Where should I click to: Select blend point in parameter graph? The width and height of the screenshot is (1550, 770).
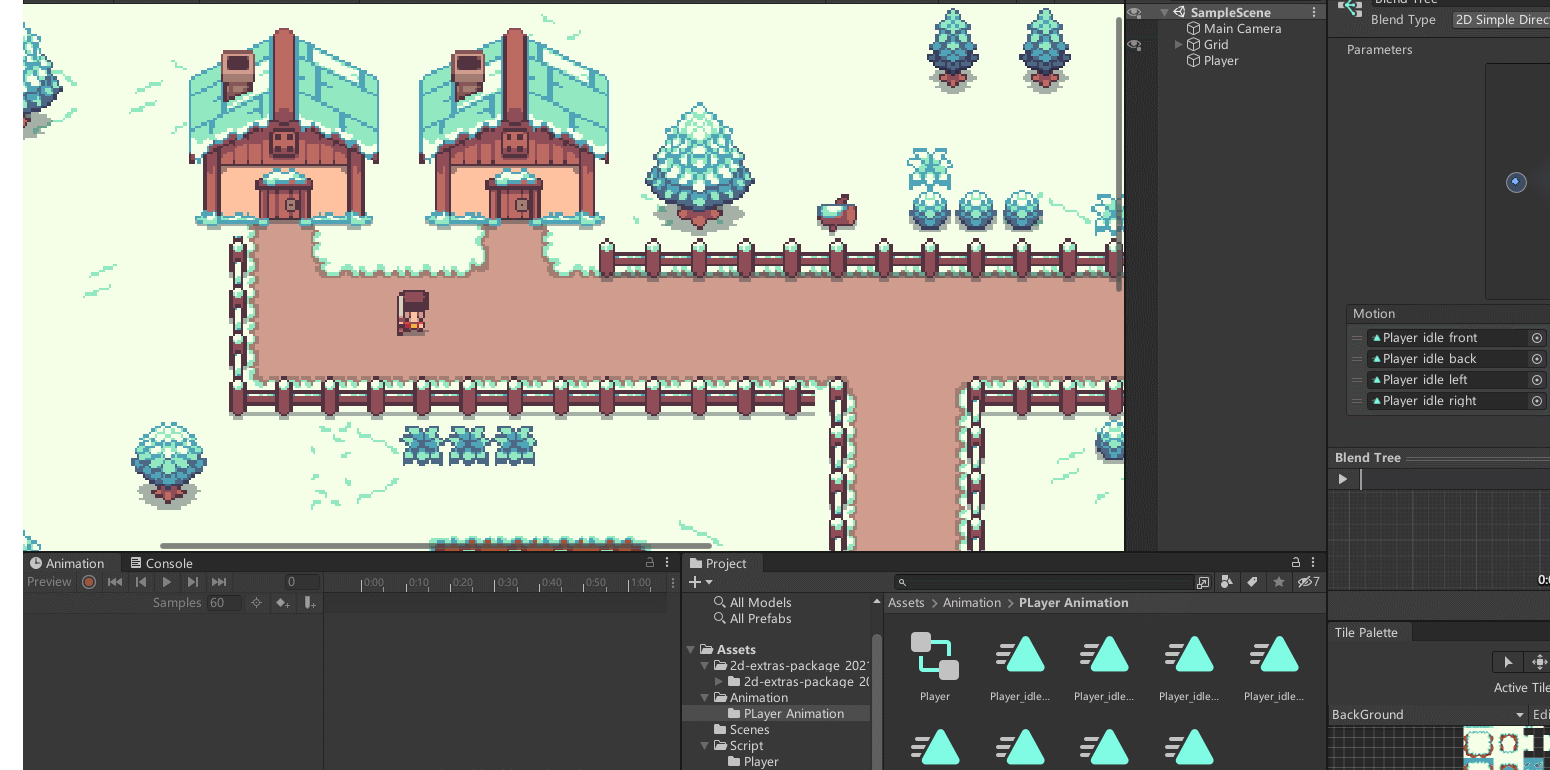tap(1516, 182)
